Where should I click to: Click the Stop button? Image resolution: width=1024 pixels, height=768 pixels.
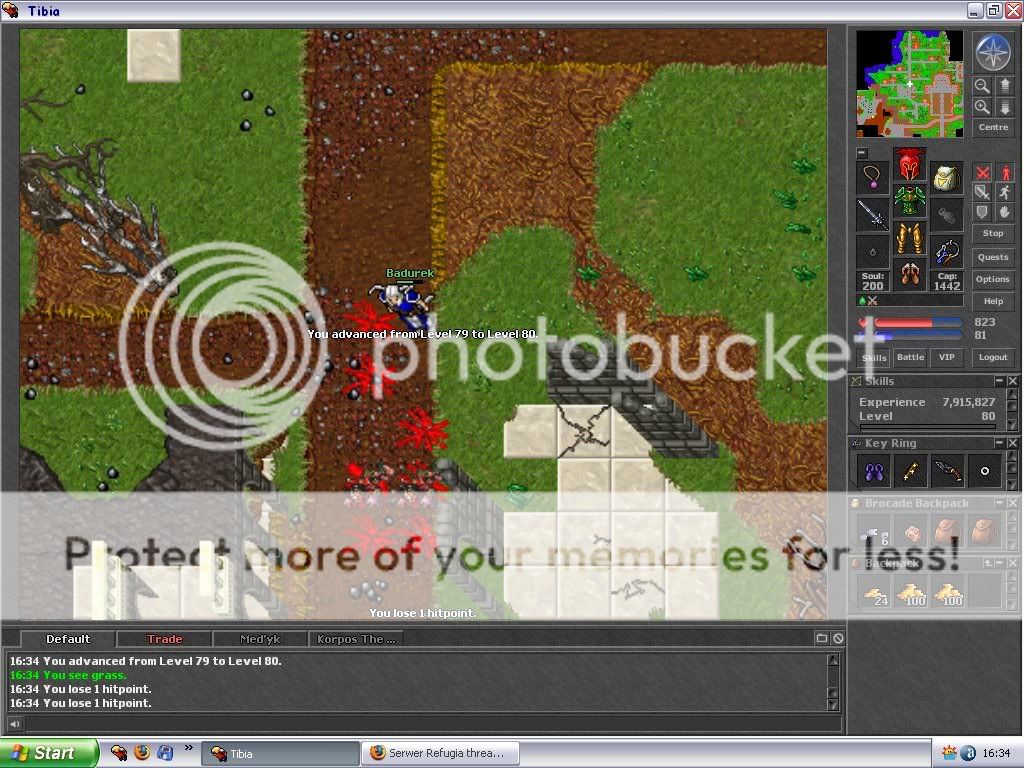993,233
